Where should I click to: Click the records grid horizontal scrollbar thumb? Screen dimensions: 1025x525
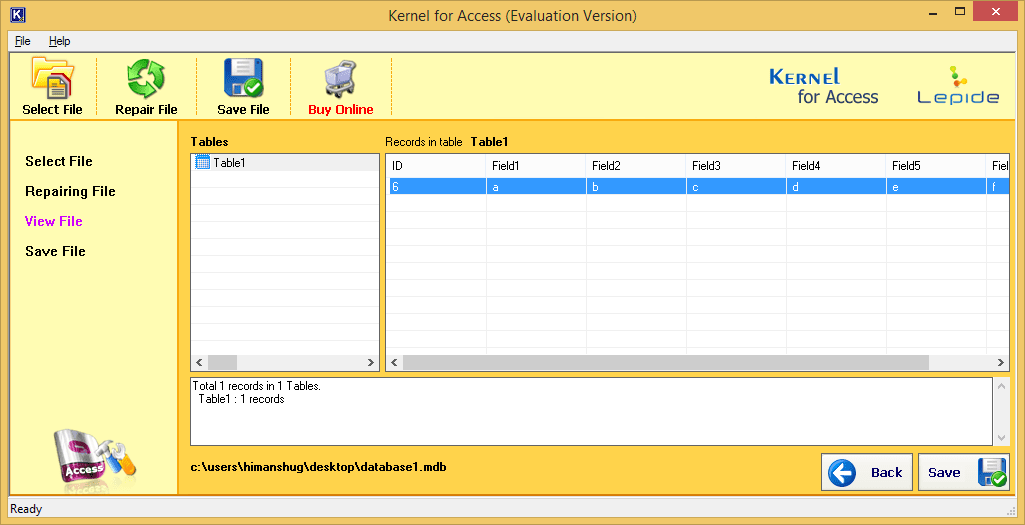665,362
